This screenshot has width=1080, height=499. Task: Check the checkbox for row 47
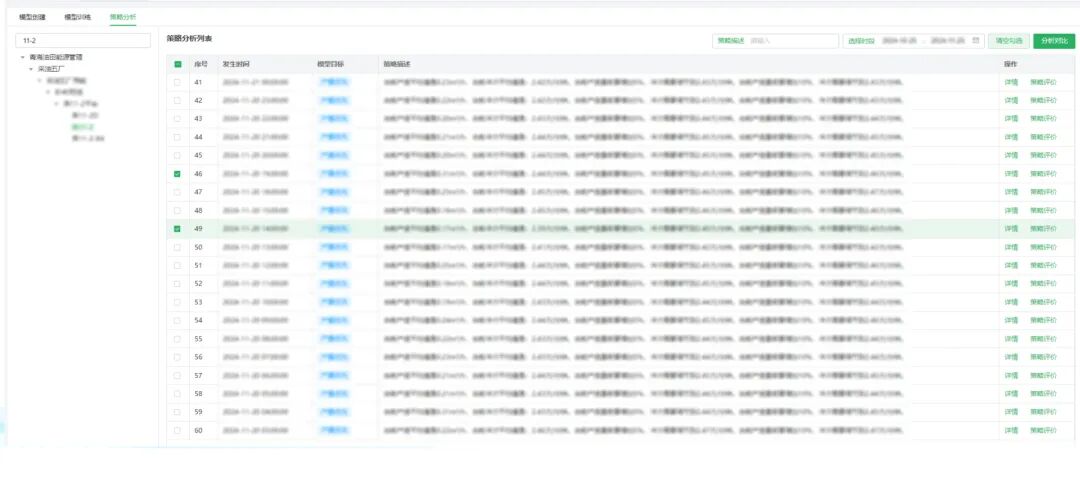tap(178, 192)
